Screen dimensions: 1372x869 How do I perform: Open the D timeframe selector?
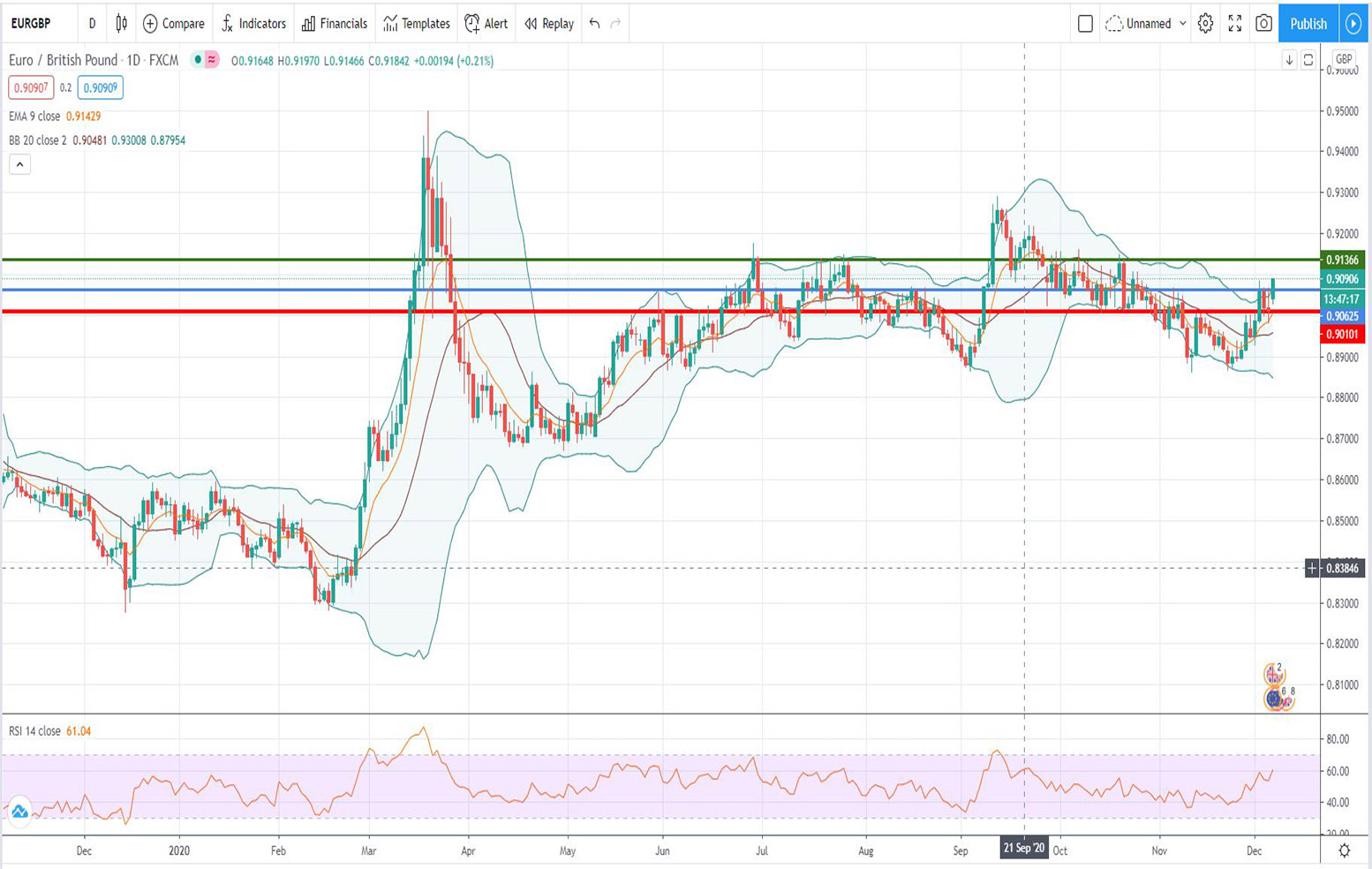tap(91, 24)
